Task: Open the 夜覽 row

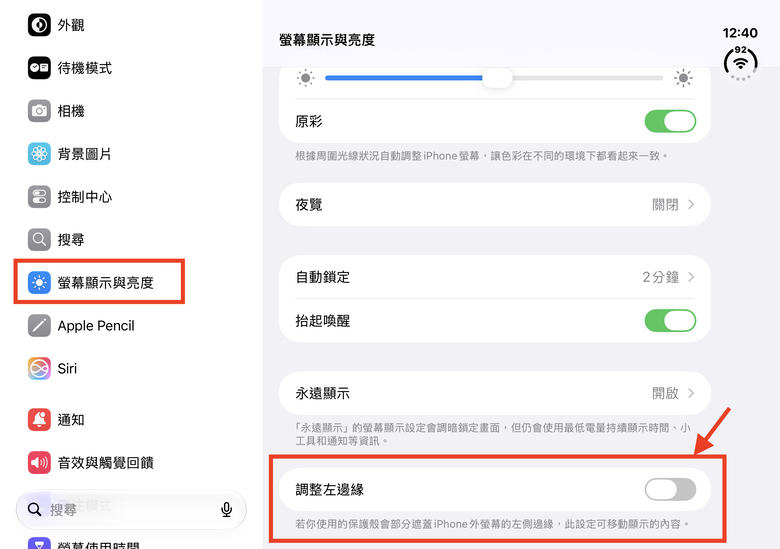Action: (x=494, y=204)
